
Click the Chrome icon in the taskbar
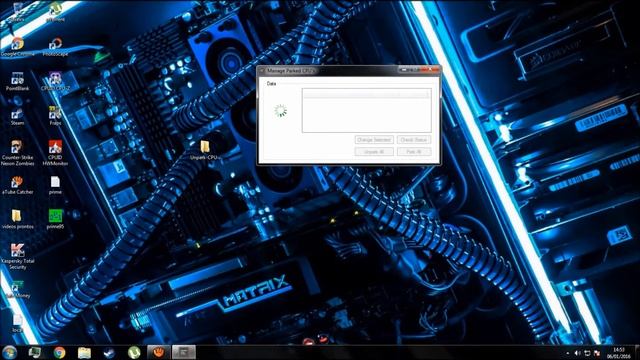(x=60, y=352)
